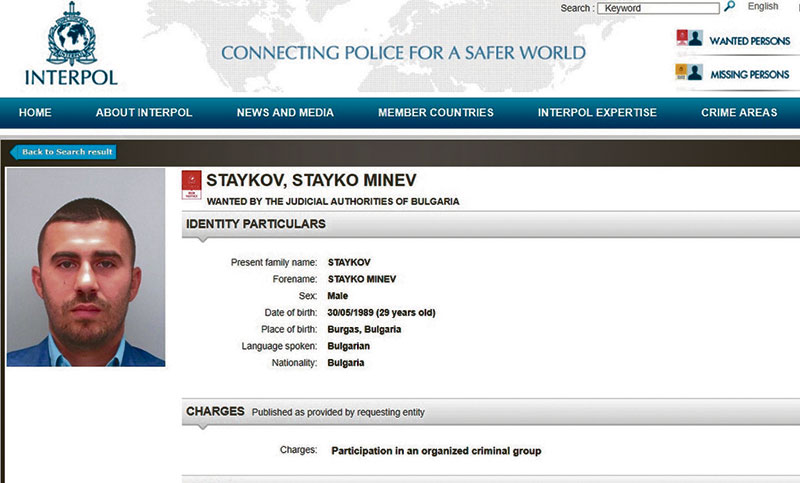
Task: Click the 'Charges:' label
Action: (298, 450)
